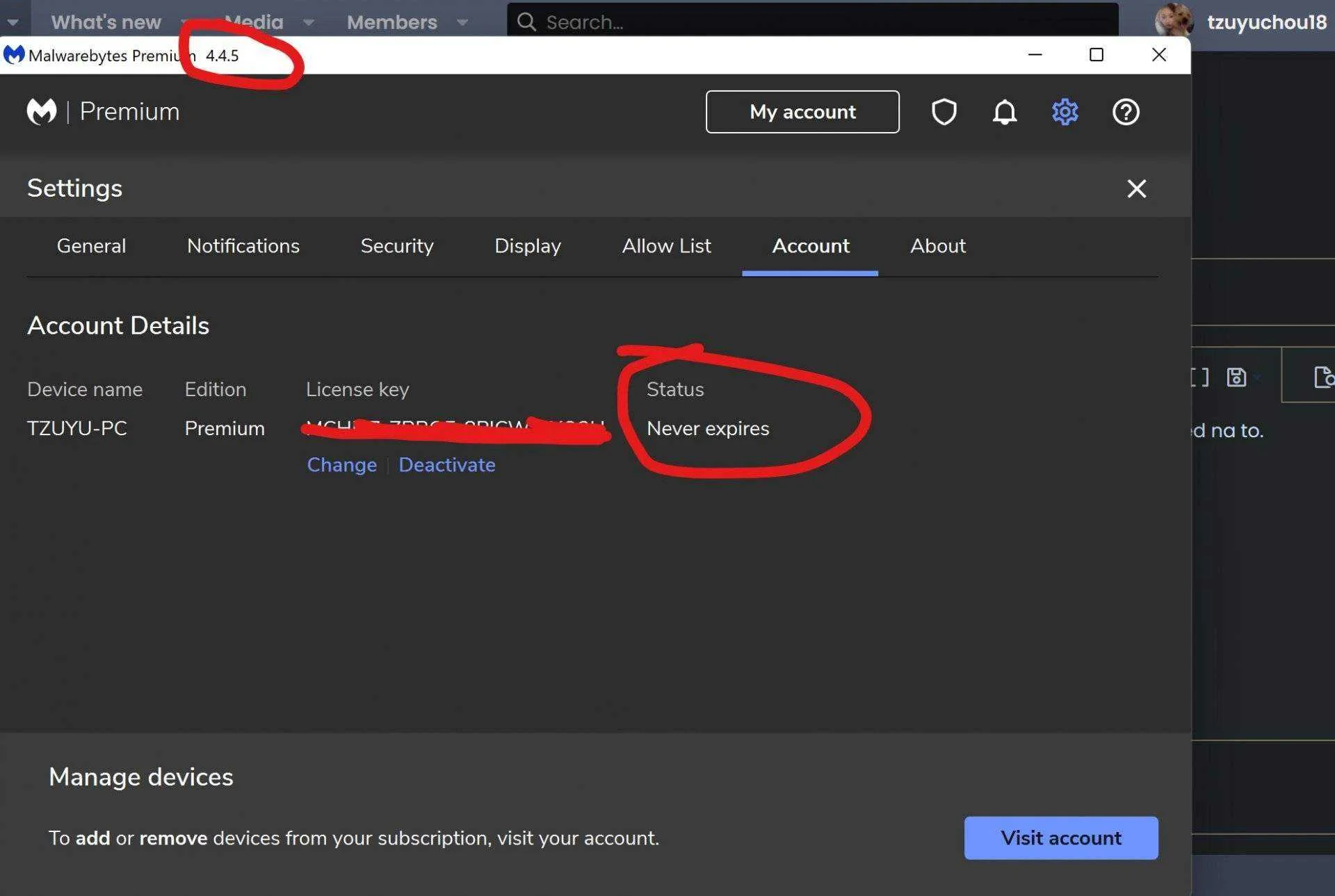Expand the Media dropdown arrow
This screenshot has width=1335, height=896.
point(309,23)
